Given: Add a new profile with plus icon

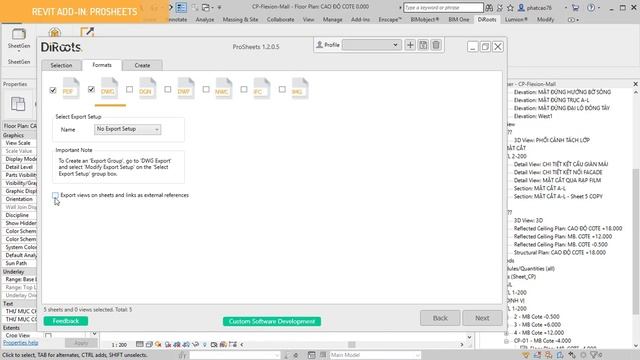Looking at the screenshot, I should click(410, 45).
